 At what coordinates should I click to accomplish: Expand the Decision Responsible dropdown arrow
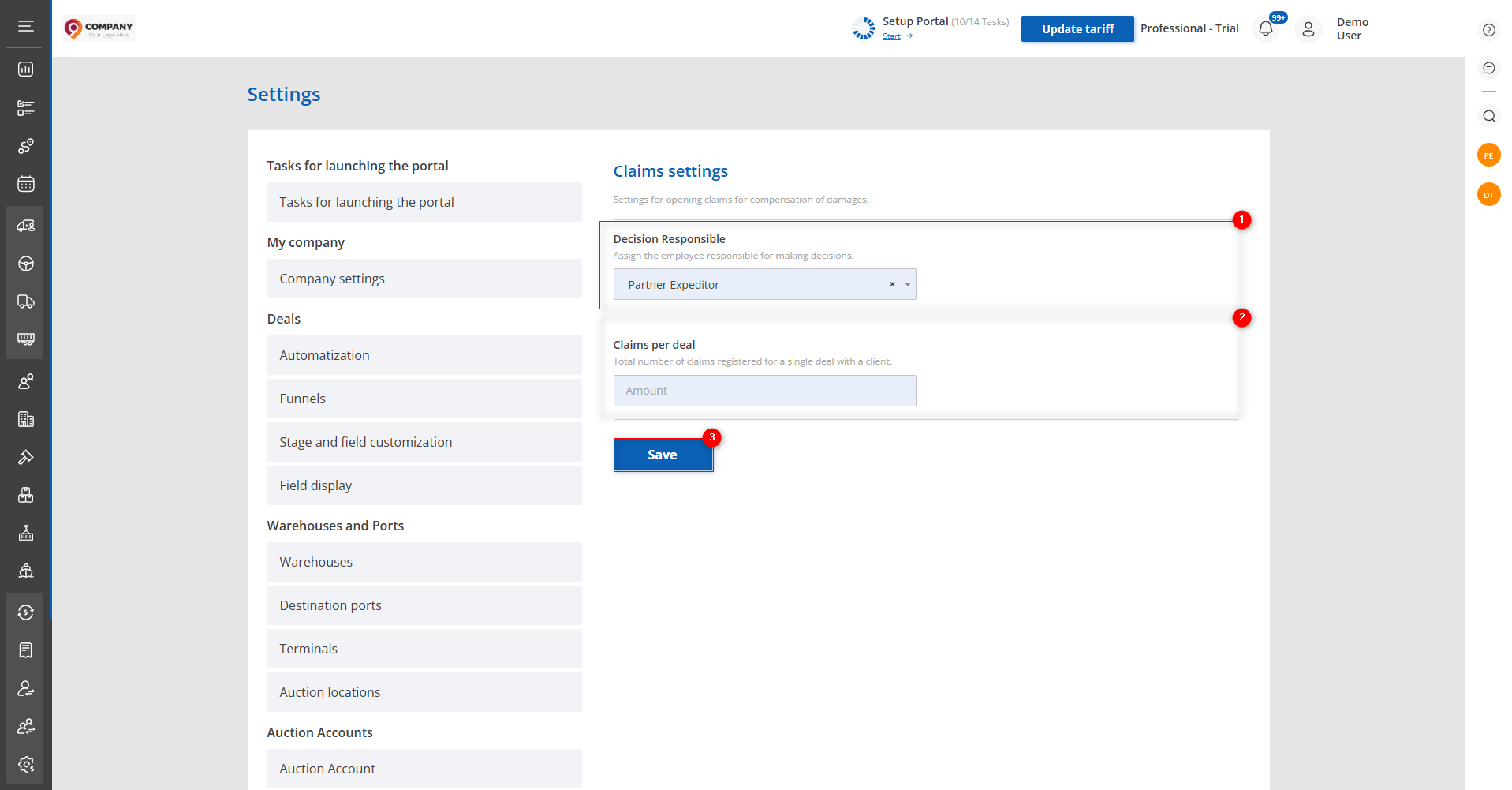(908, 285)
